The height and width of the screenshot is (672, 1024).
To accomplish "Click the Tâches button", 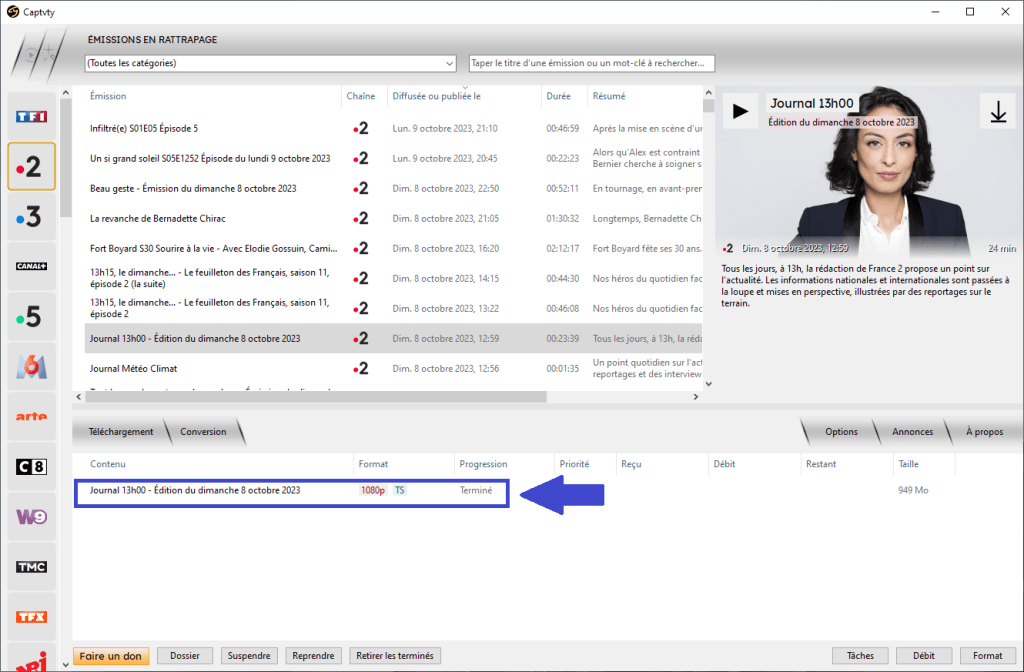I will tap(860, 656).
